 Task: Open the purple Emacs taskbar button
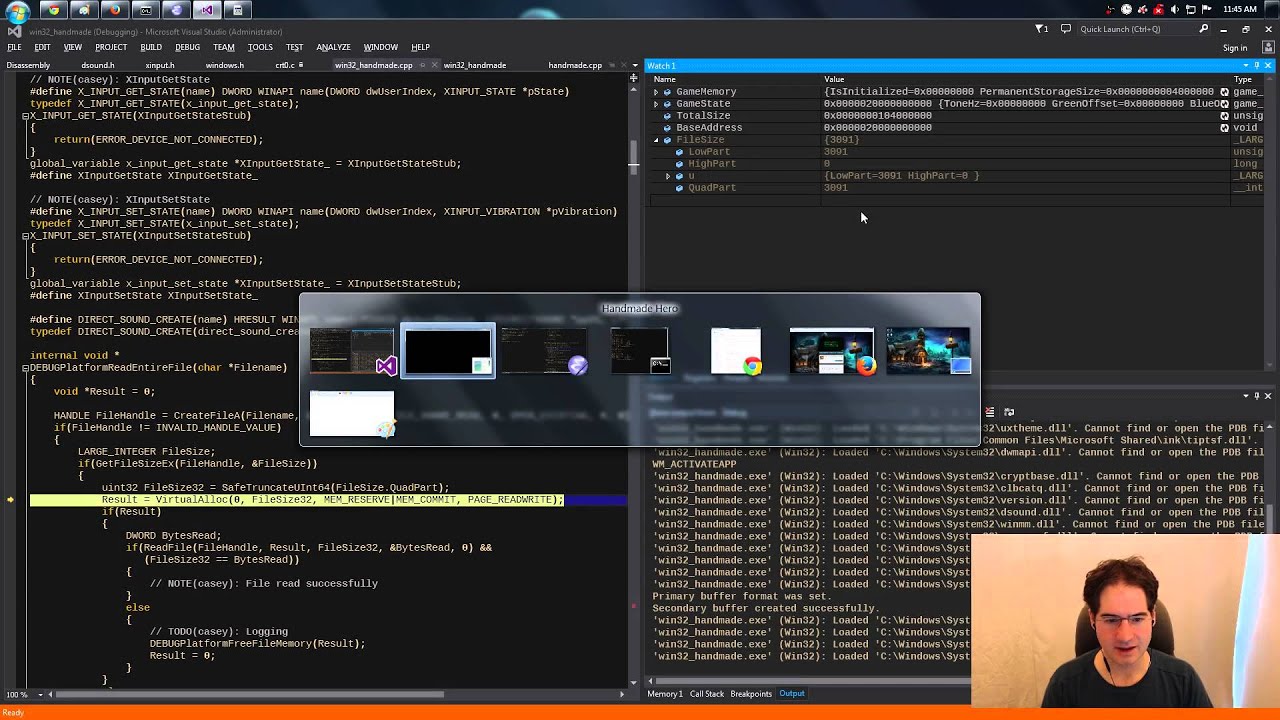tap(176, 10)
